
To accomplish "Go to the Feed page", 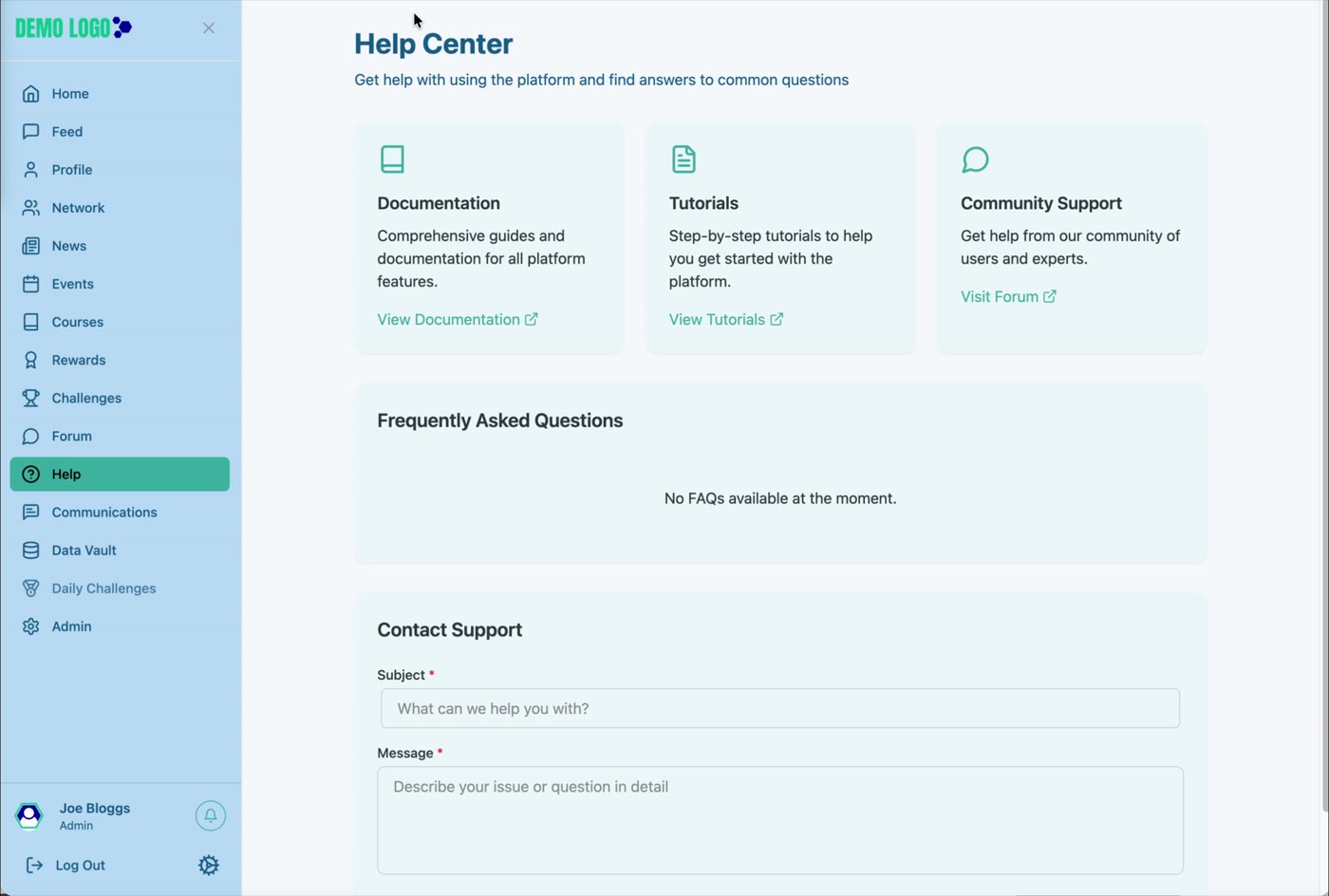I will (x=120, y=132).
